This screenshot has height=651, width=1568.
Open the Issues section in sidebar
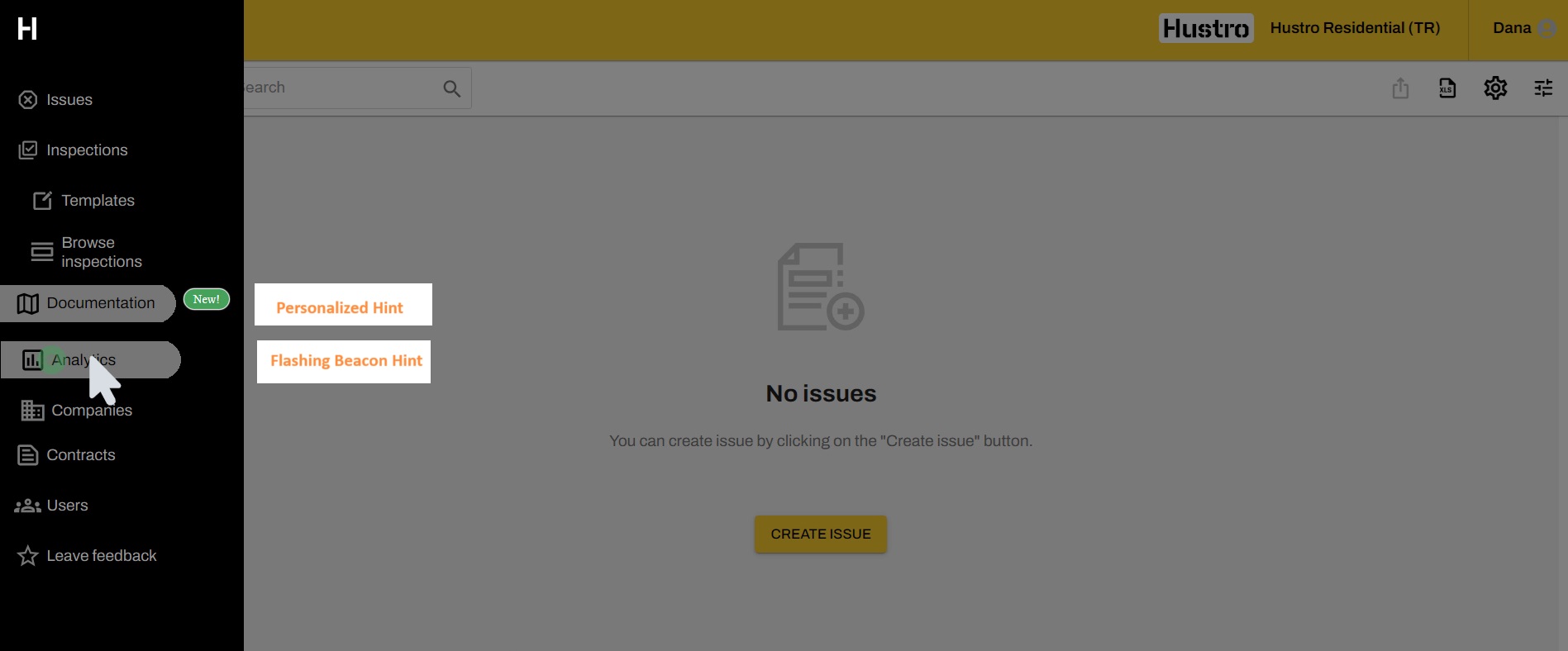(69, 100)
